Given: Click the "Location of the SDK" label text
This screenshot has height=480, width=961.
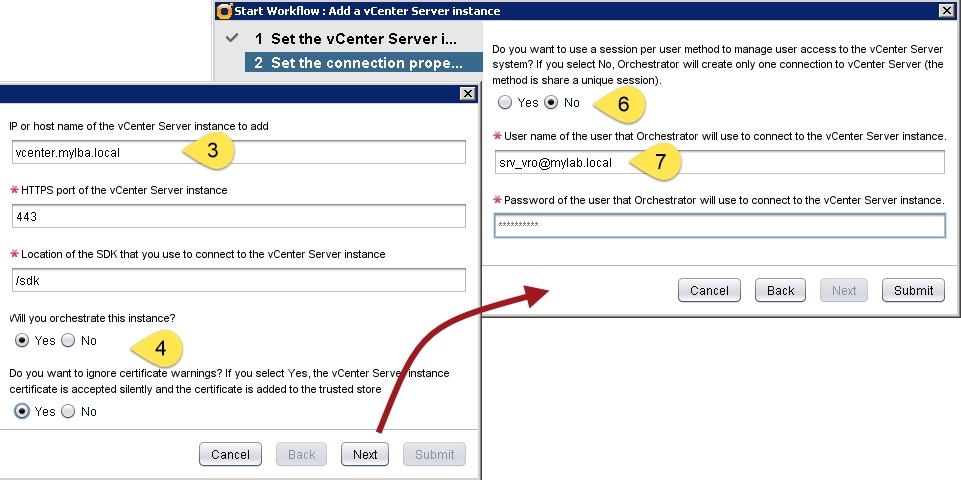Looking at the screenshot, I should [203, 254].
